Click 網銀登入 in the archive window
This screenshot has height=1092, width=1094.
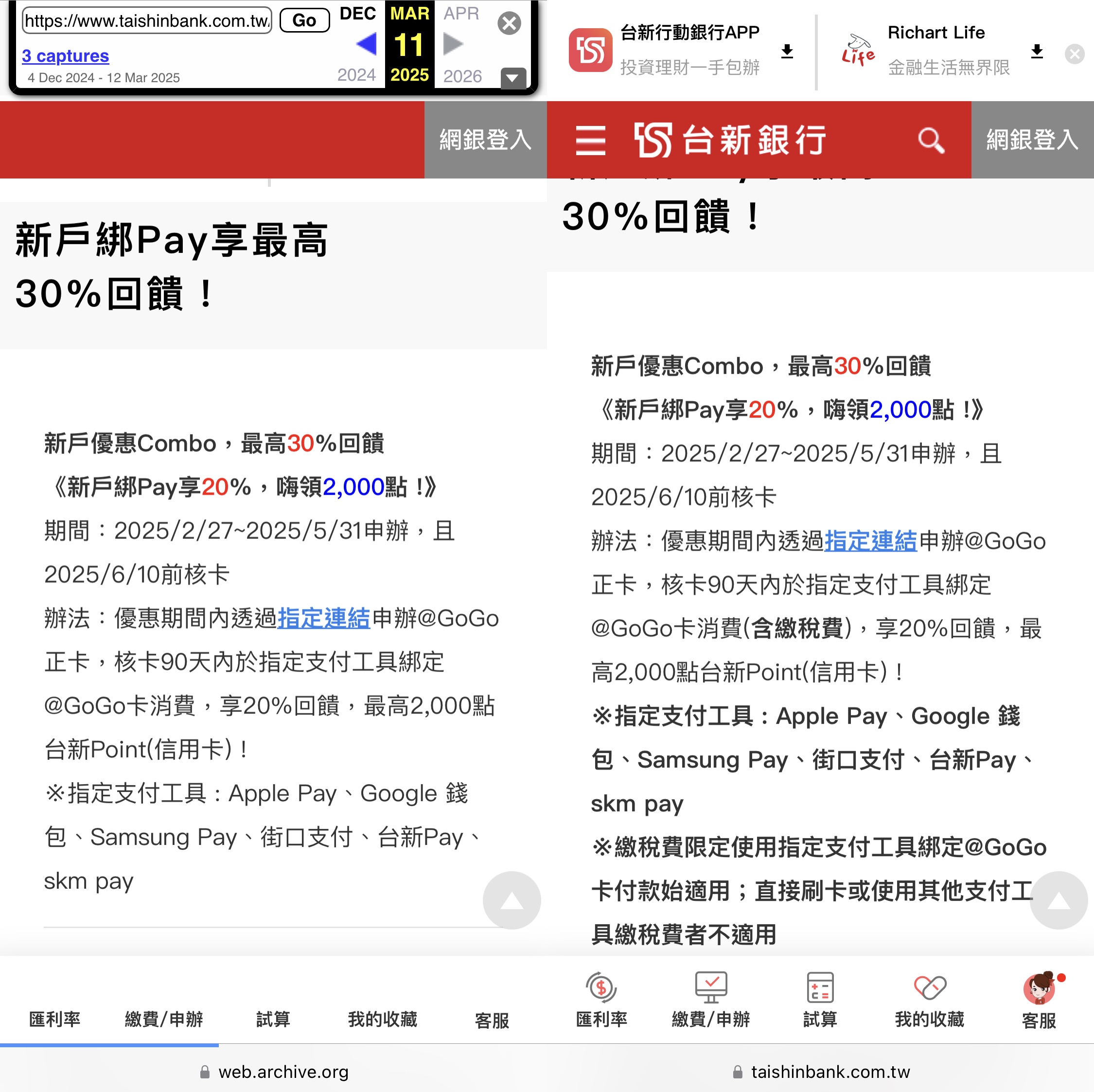pyautogui.click(x=485, y=139)
